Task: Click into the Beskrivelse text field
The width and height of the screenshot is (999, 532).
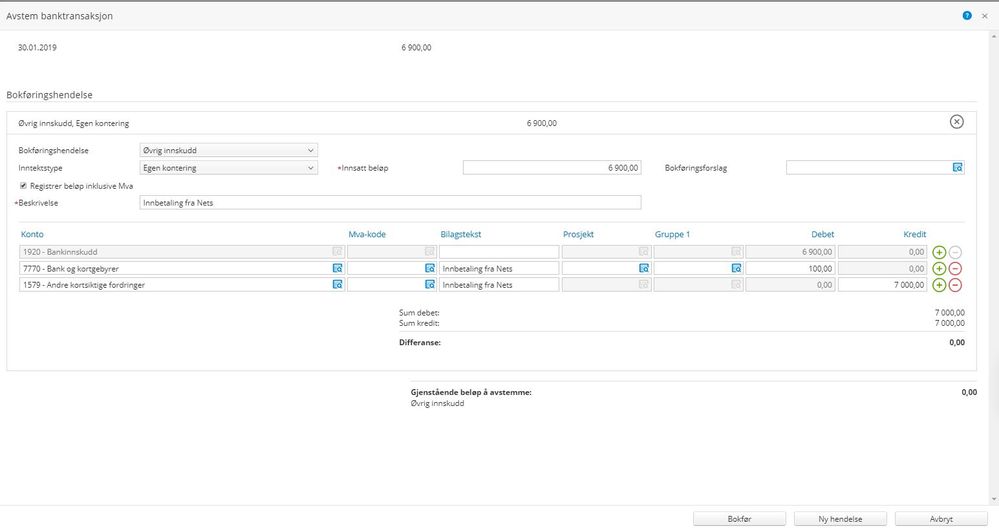Action: 390,203
